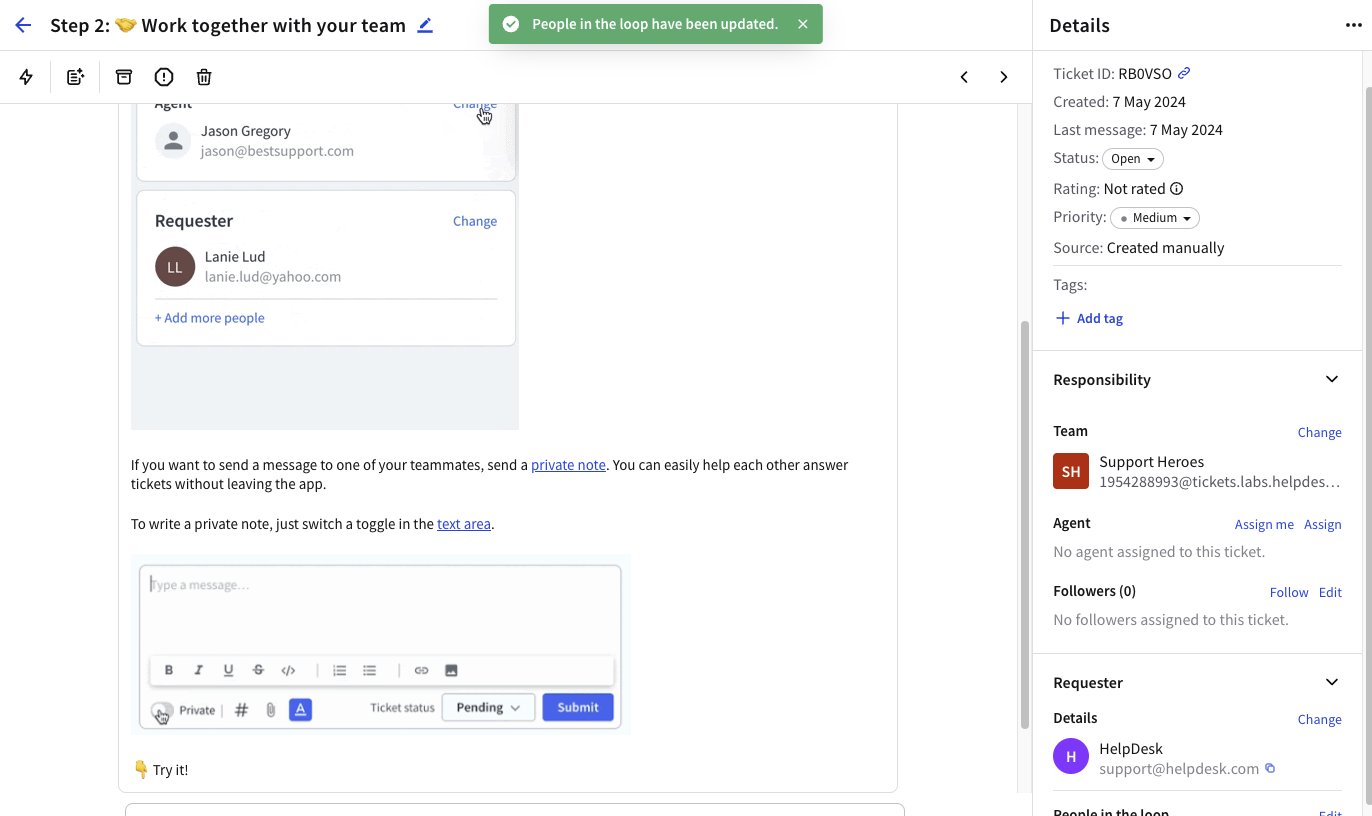Collapse the Responsibility section
The width and height of the screenshot is (1372, 816).
tap(1332, 379)
